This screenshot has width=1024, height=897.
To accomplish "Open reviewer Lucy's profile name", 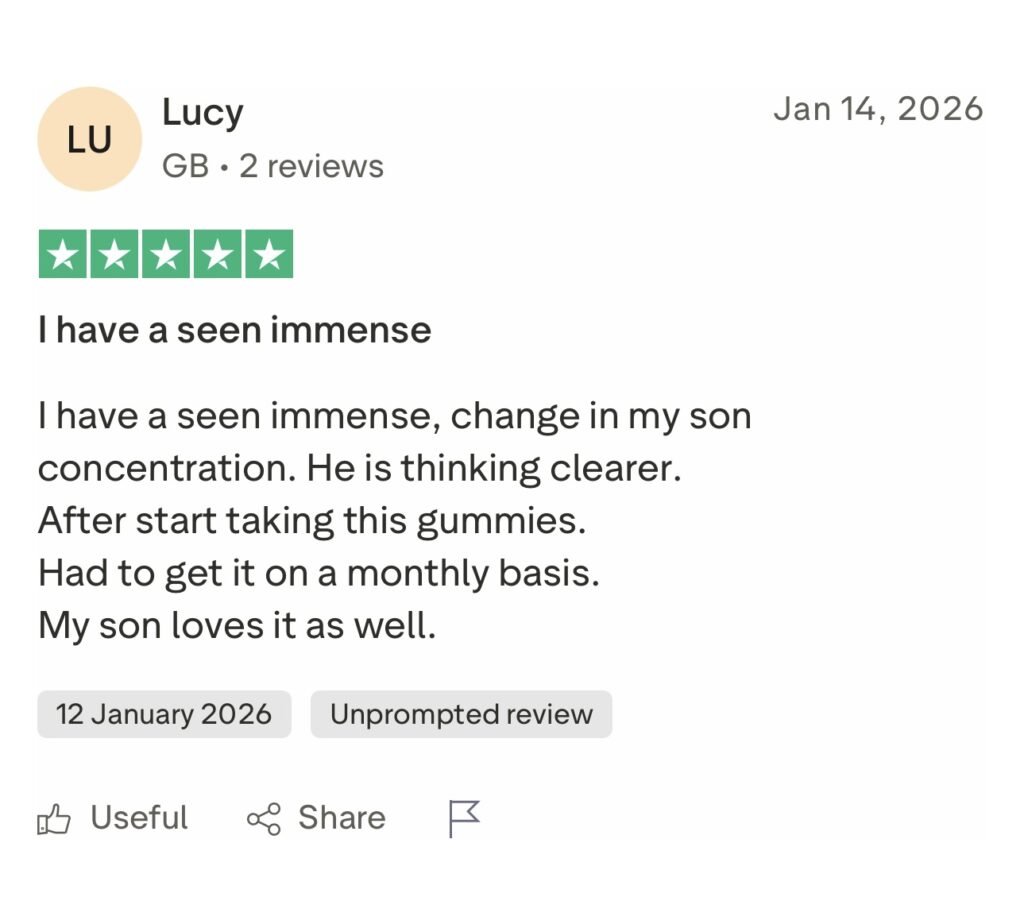I will click(x=202, y=114).
